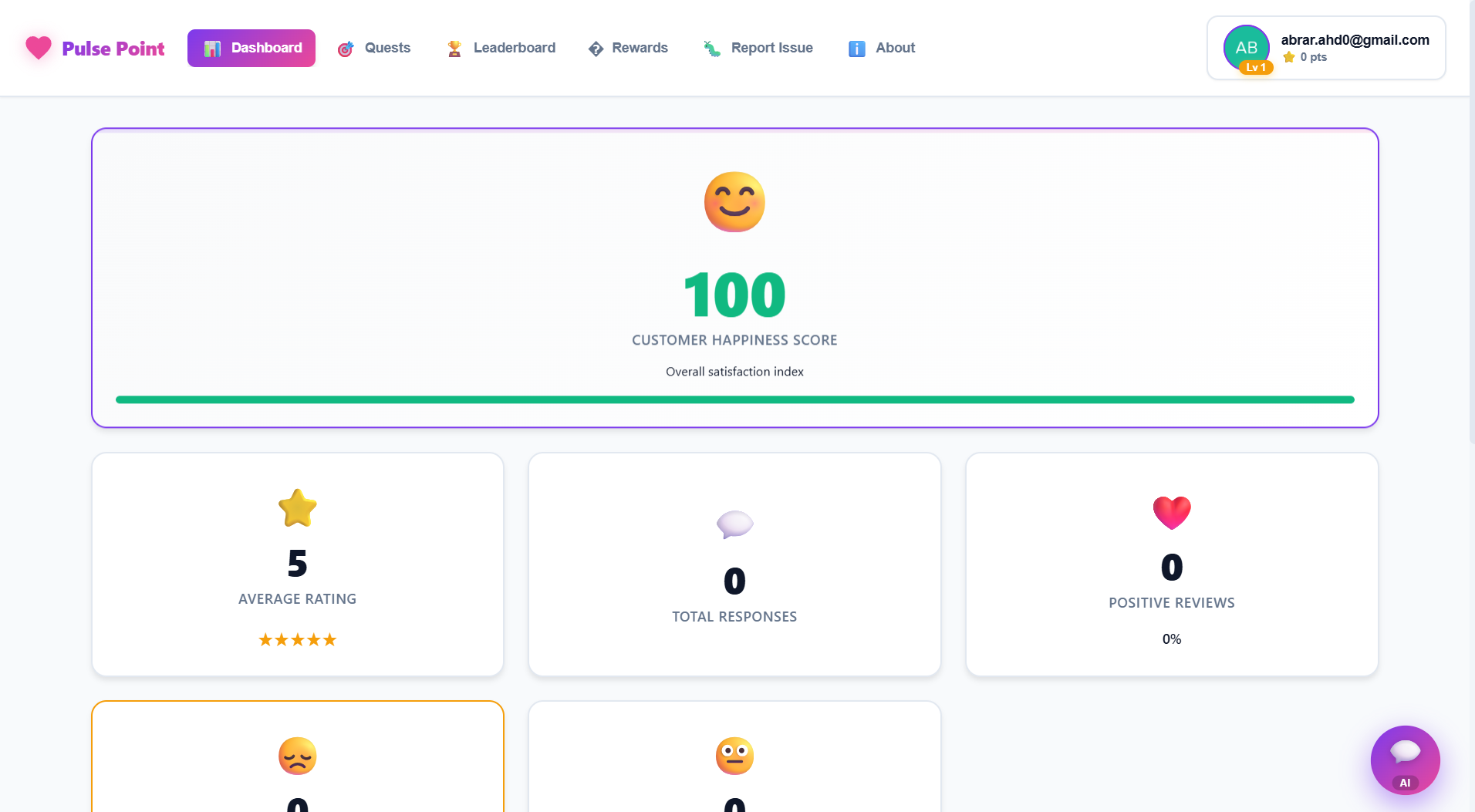Open the abrar.ahd0@gmail.com account menu
Screen dimensions: 1475x812
click(x=1326, y=48)
